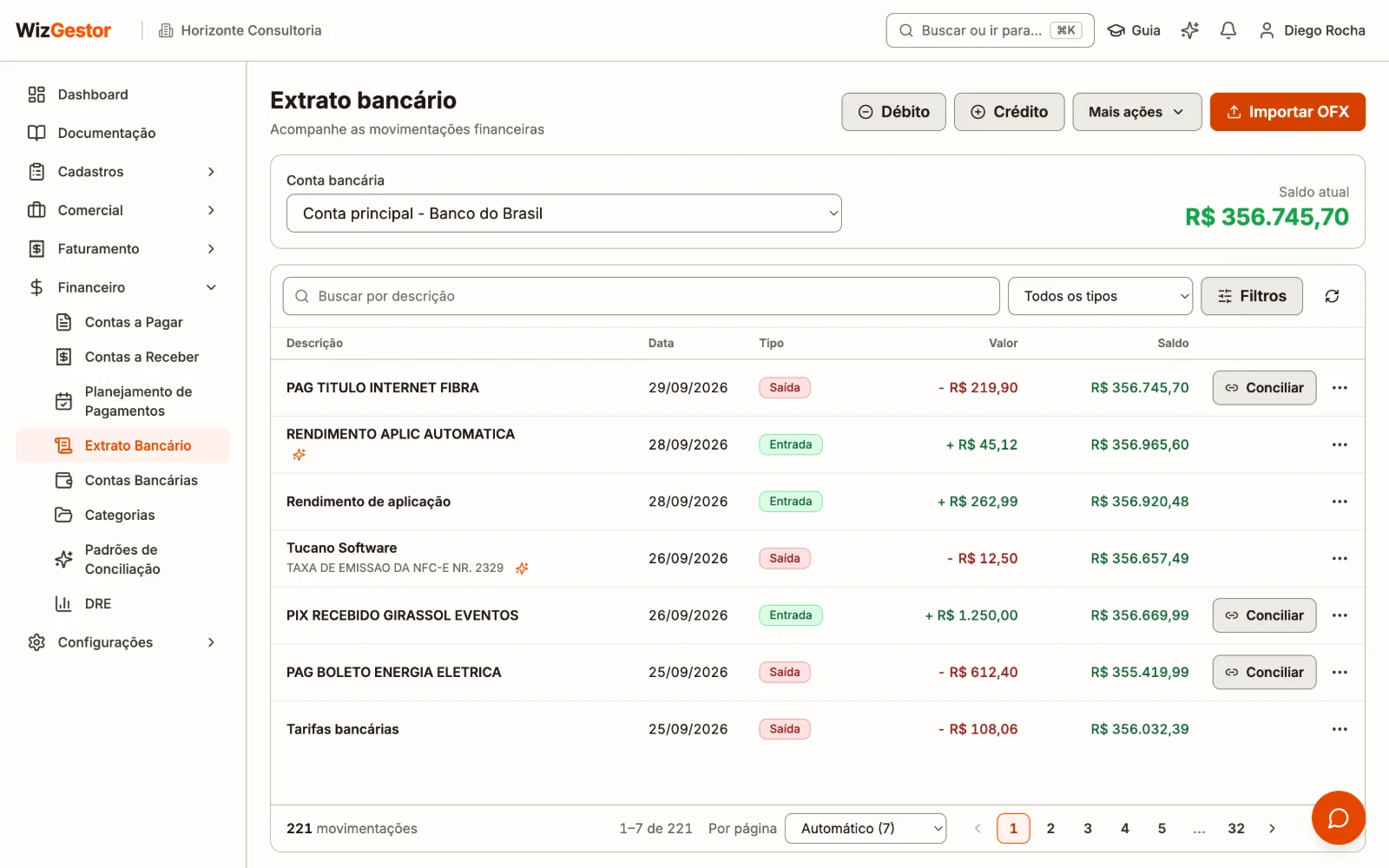Open the Filtros panel
This screenshot has height=868, width=1389.
point(1251,296)
